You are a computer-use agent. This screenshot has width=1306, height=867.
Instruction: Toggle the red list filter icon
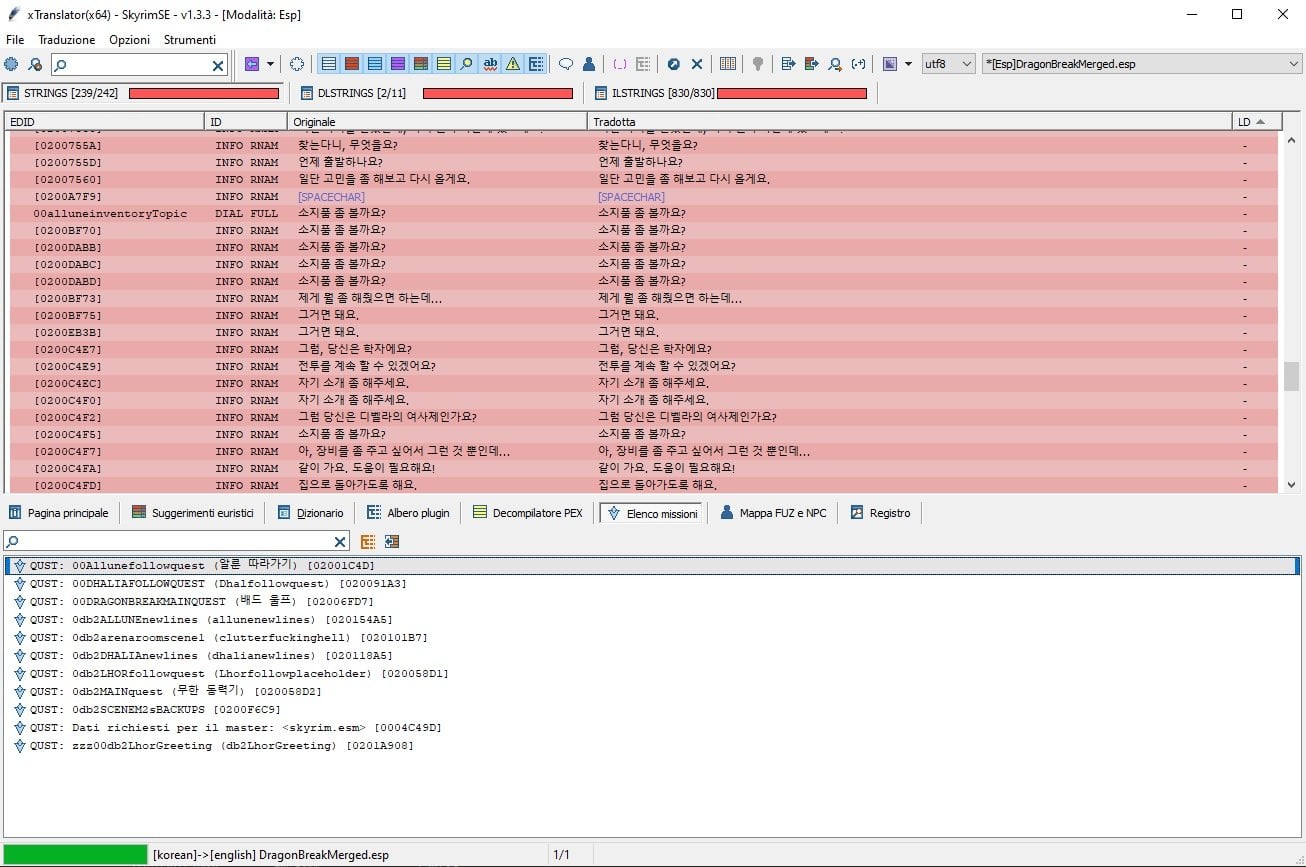[x=351, y=64]
